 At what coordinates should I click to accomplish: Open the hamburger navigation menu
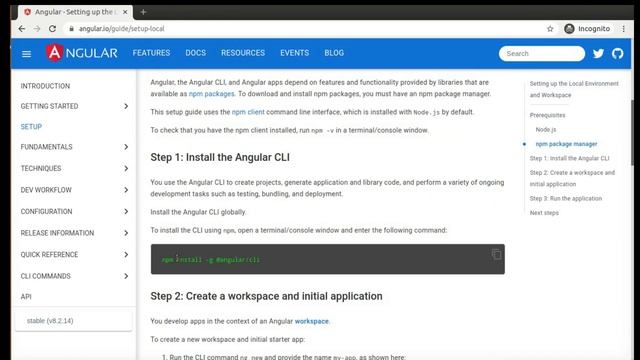tap(27, 54)
